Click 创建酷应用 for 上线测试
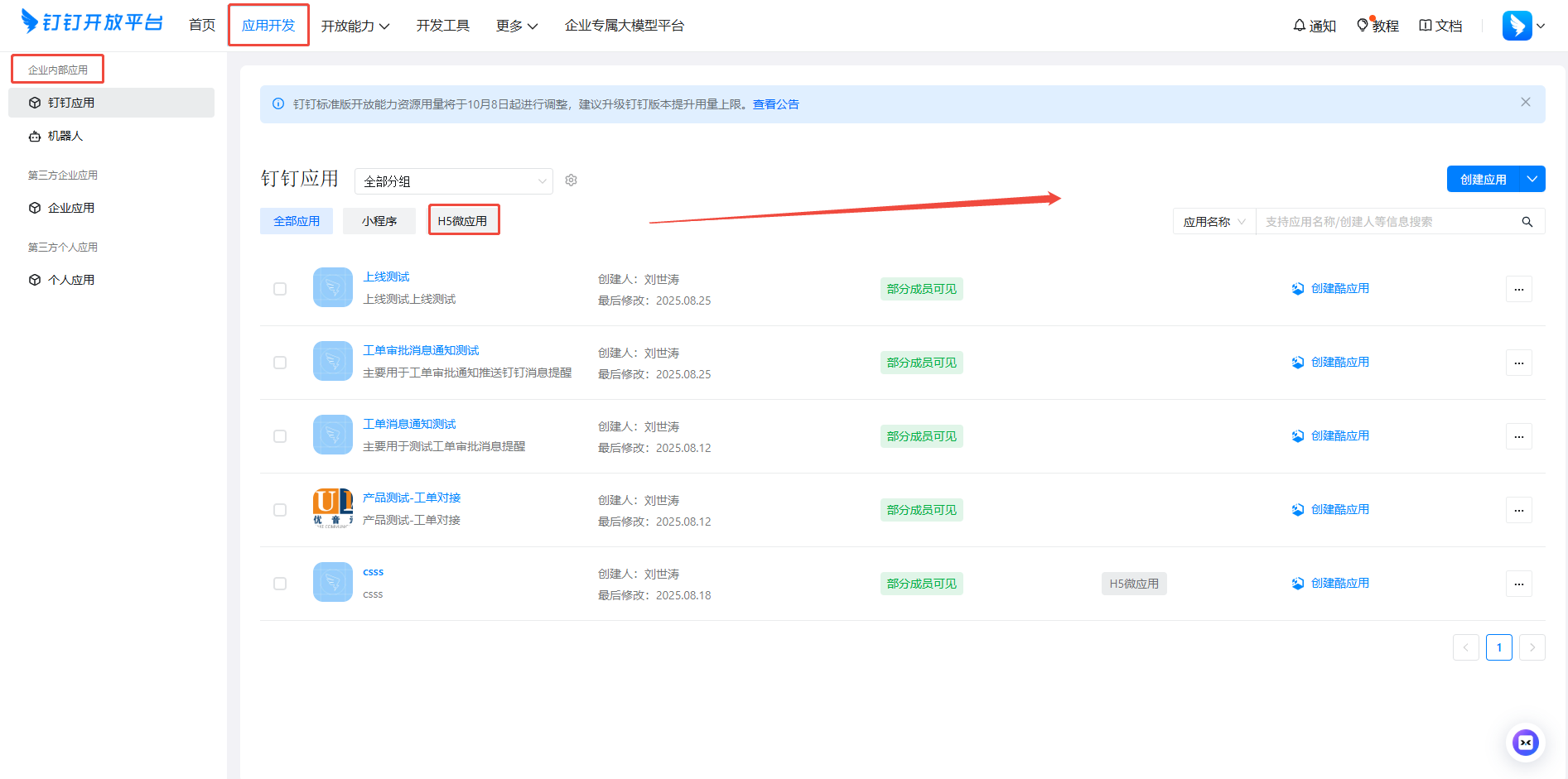Image resolution: width=1568 pixels, height=779 pixels. (1330, 288)
